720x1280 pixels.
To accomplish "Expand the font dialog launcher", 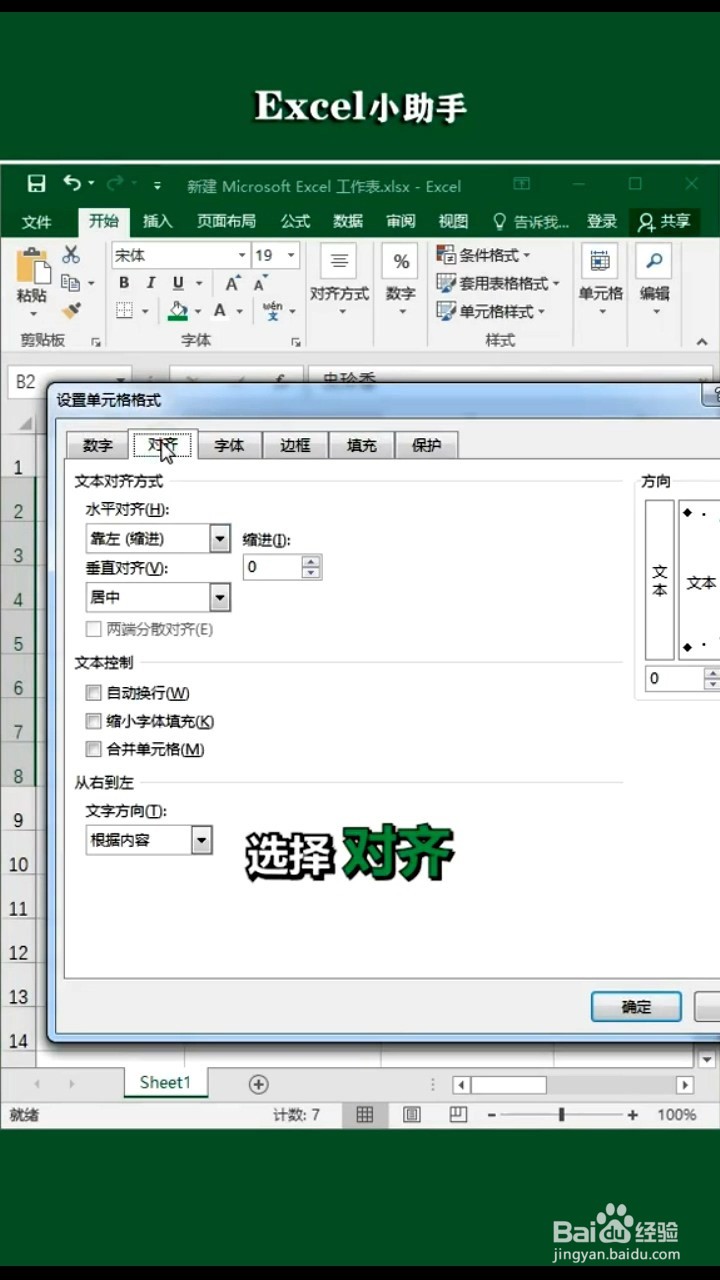I will 296,342.
